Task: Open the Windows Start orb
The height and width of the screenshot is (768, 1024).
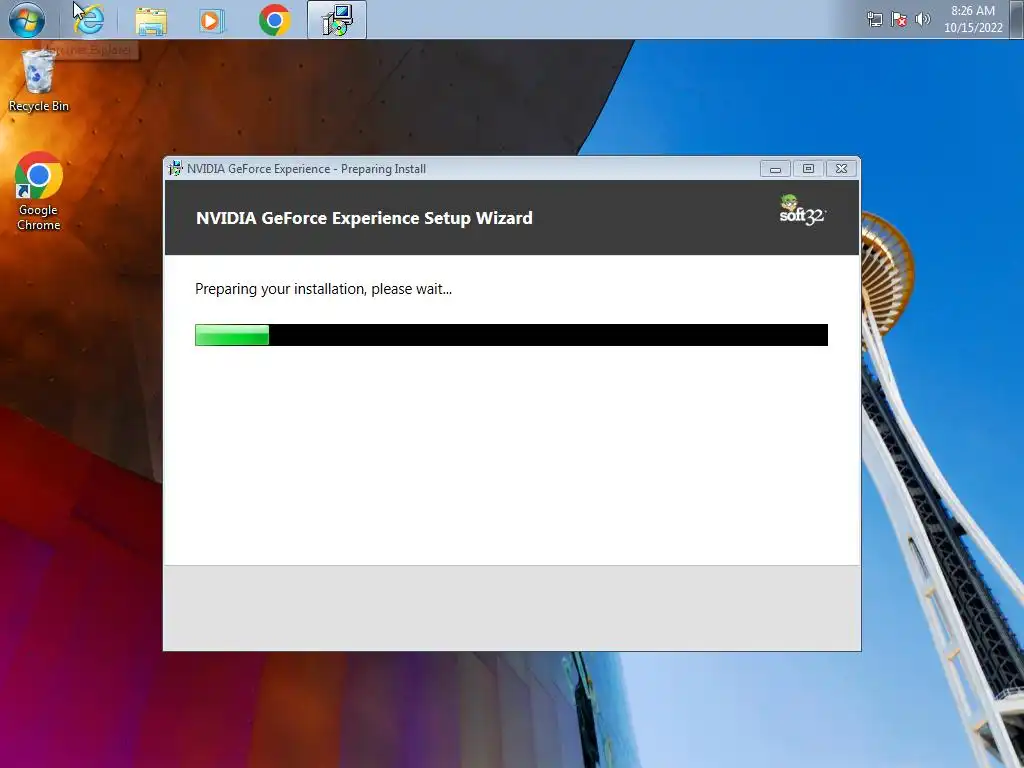Action: [x=27, y=20]
